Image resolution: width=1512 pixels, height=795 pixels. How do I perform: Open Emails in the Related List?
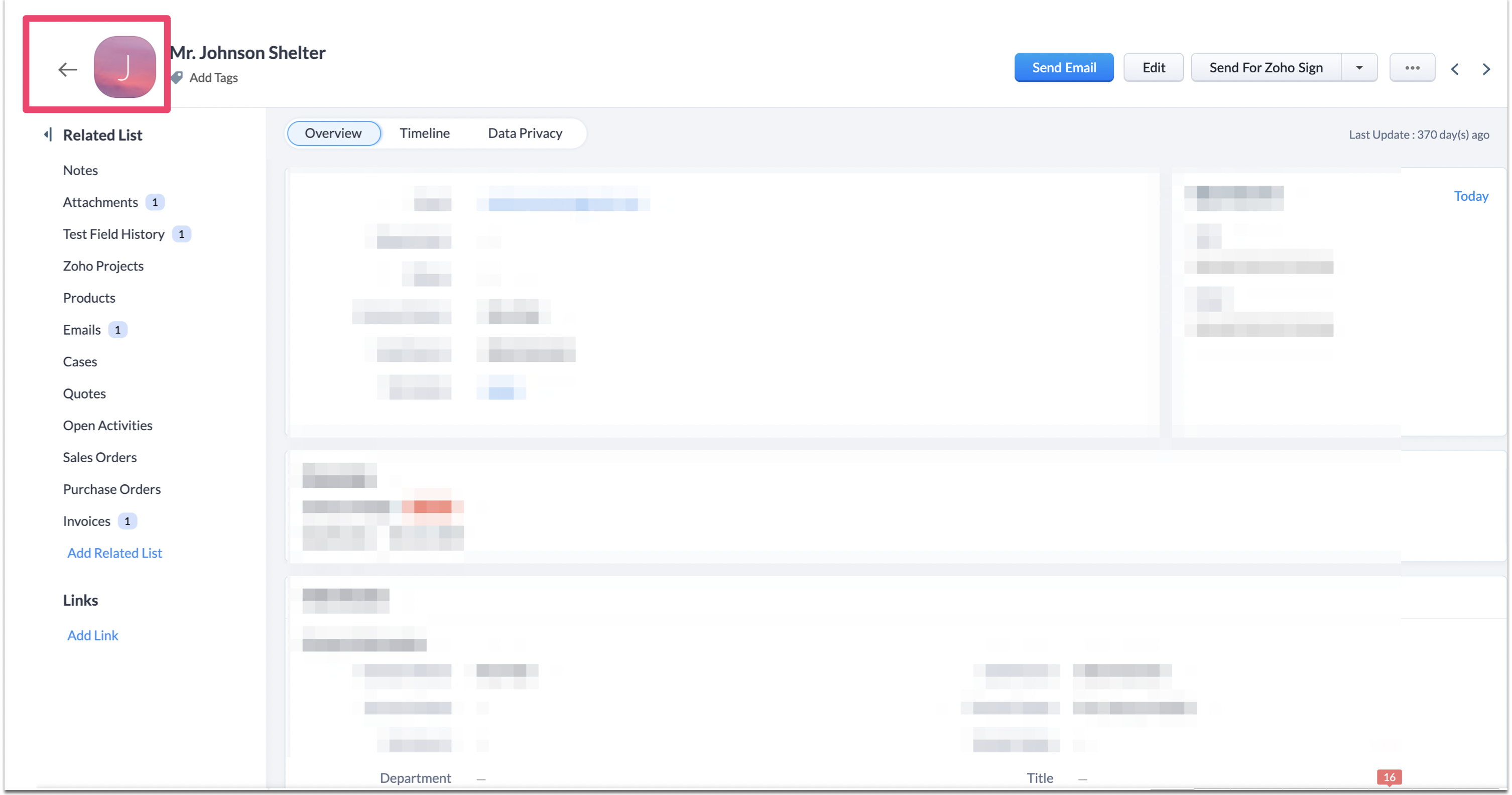point(82,330)
